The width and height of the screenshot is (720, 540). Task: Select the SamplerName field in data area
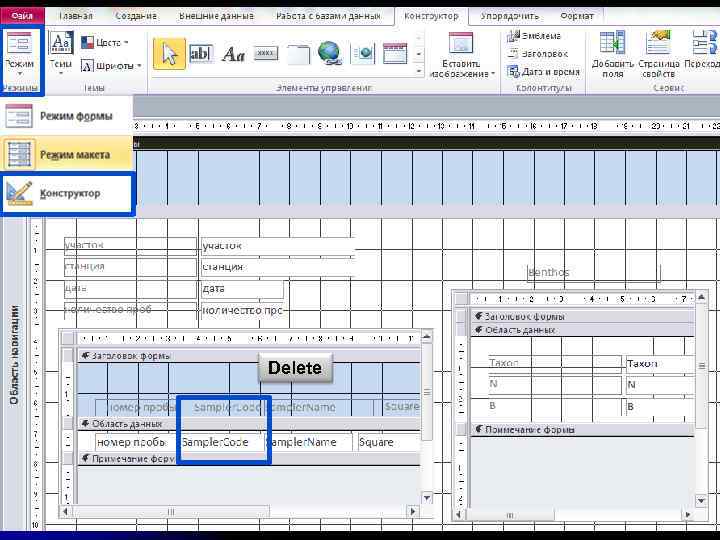(309, 442)
